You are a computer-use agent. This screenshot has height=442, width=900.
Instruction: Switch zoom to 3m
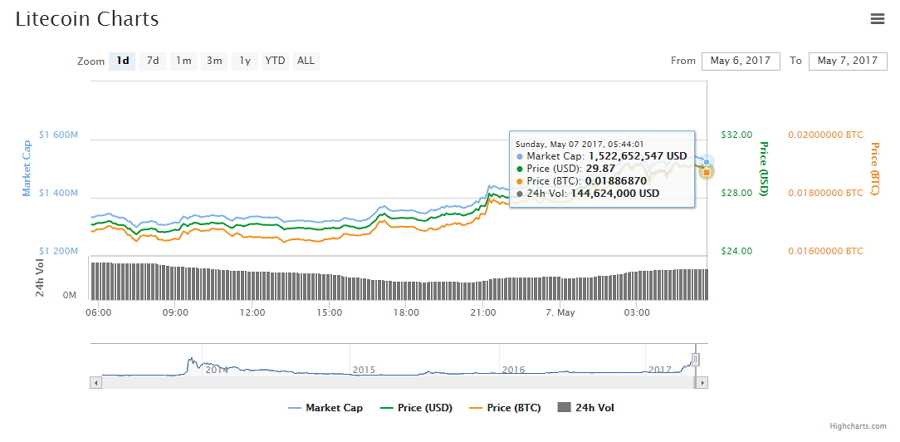[x=214, y=61]
